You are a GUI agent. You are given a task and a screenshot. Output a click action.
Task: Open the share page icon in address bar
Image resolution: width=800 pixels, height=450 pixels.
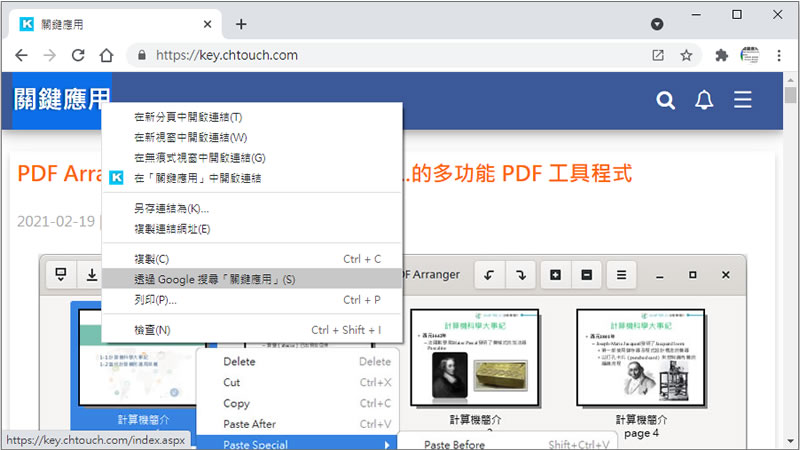(x=658, y=55)
